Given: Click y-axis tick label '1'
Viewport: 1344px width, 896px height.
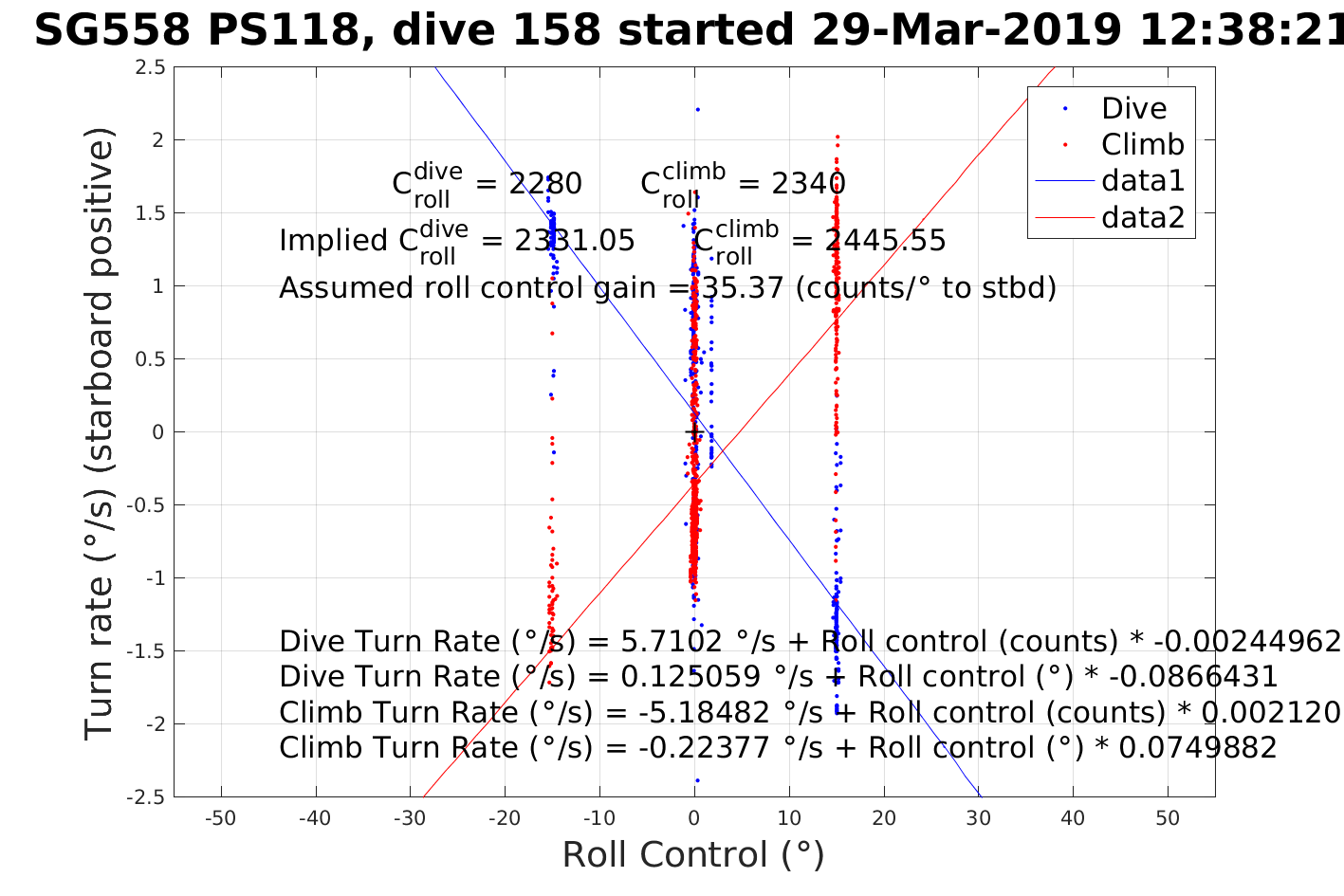Looking at the screenshot, I should pyautogui.click(x=159, y=286).
